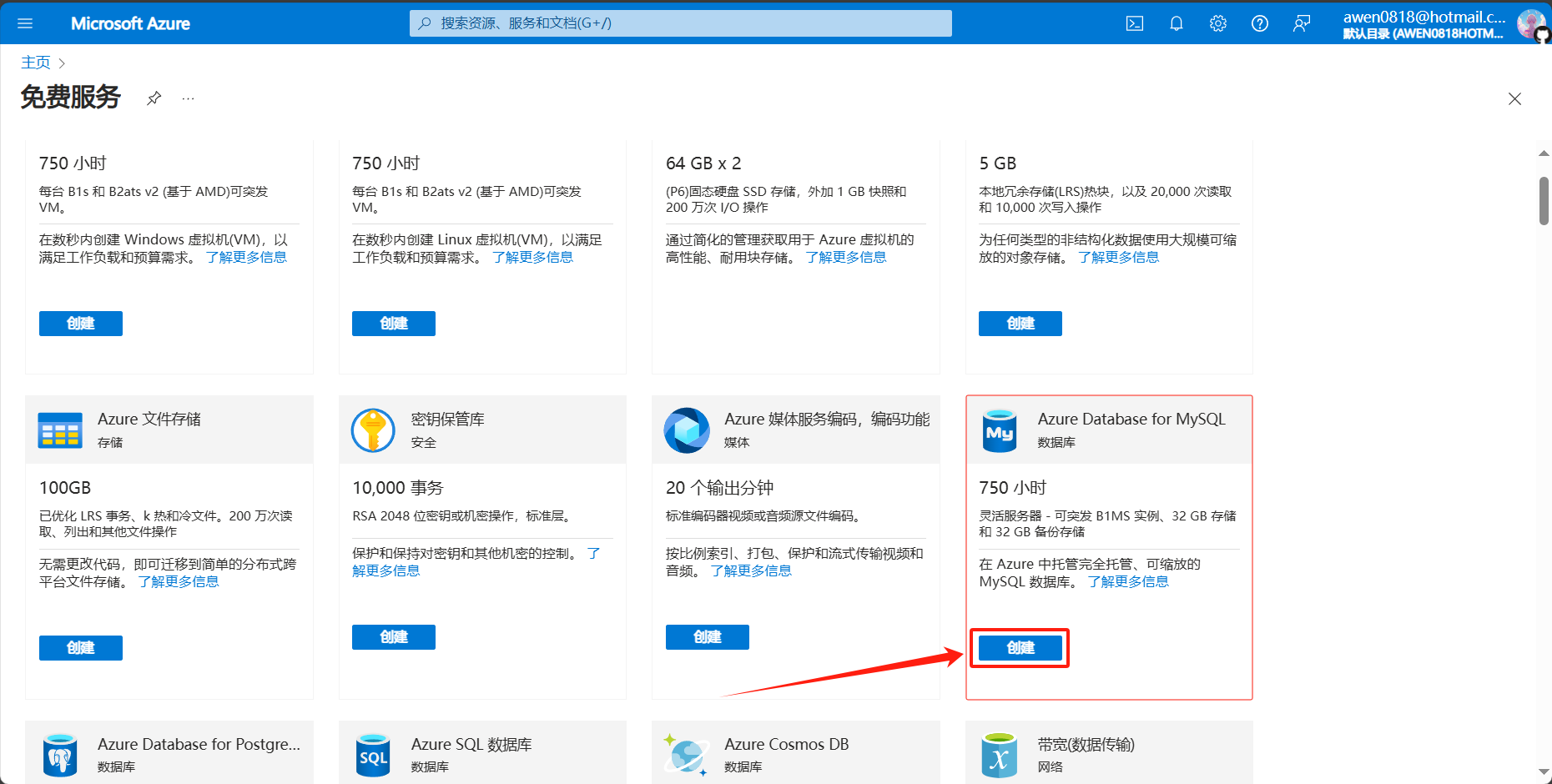Open the notifications bell
Image resolution: width=1552 pixels, height=784 pixels.
(x=1177, y=23)
